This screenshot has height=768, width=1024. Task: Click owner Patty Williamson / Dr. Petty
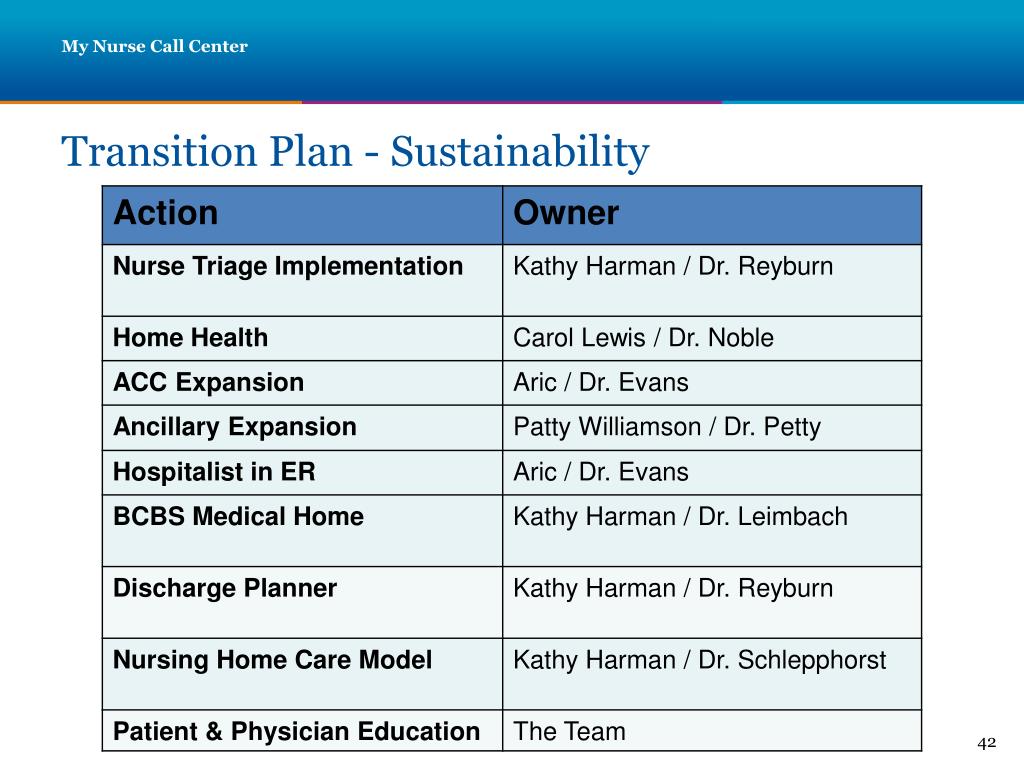(667, 427)
